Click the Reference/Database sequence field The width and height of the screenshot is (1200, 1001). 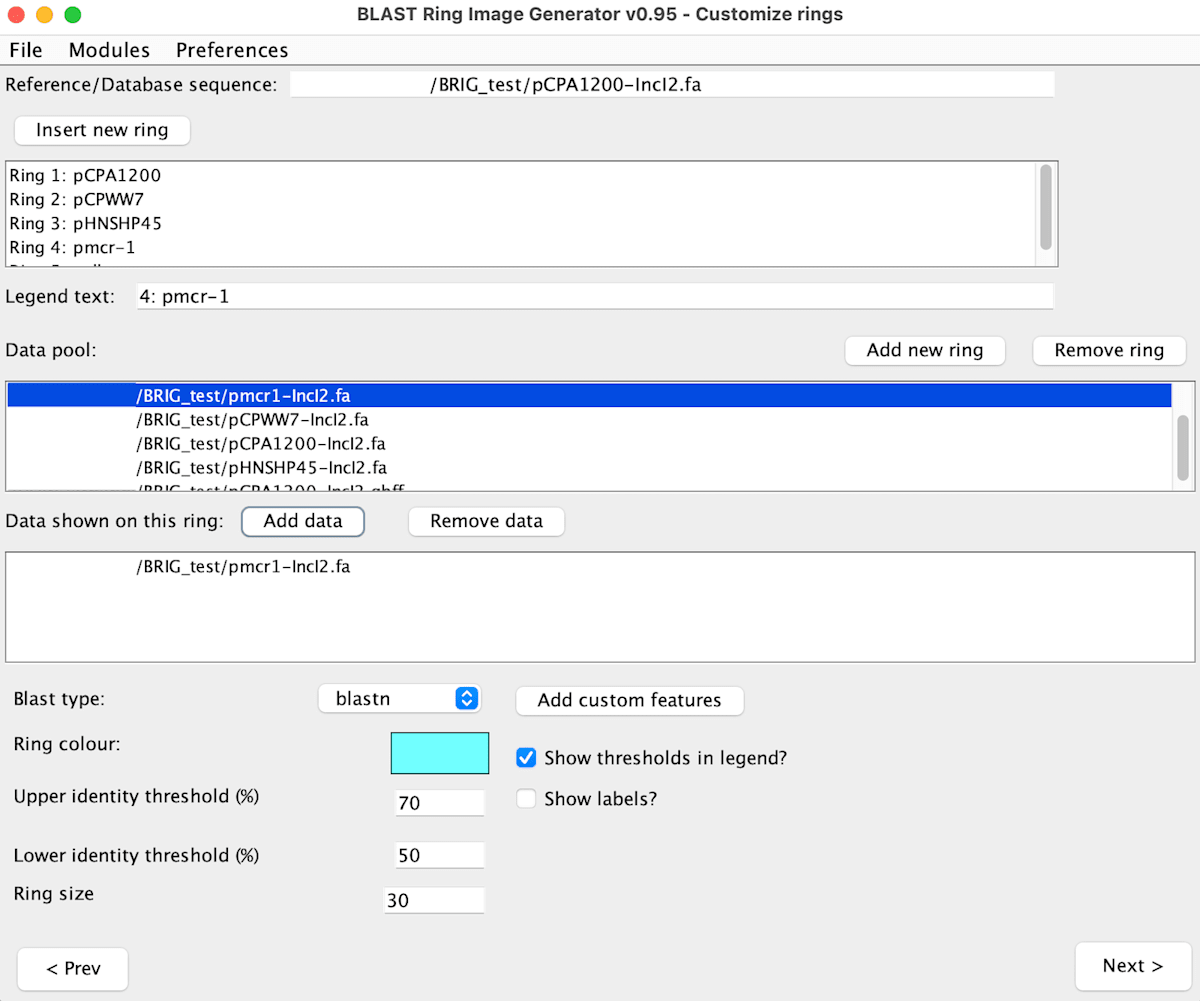point(672,84)
